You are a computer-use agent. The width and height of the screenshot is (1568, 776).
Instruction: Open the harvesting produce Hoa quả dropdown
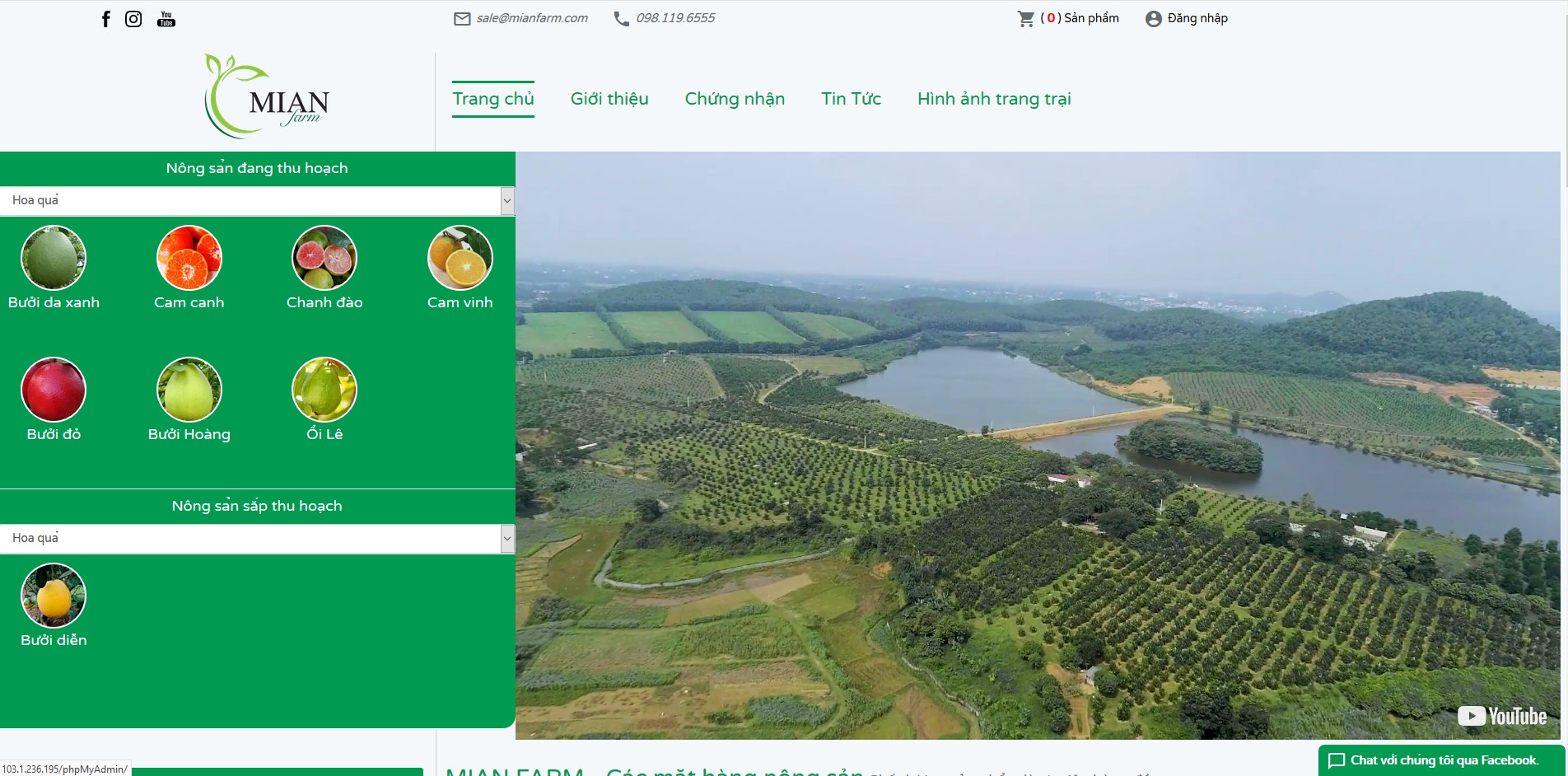258,201
